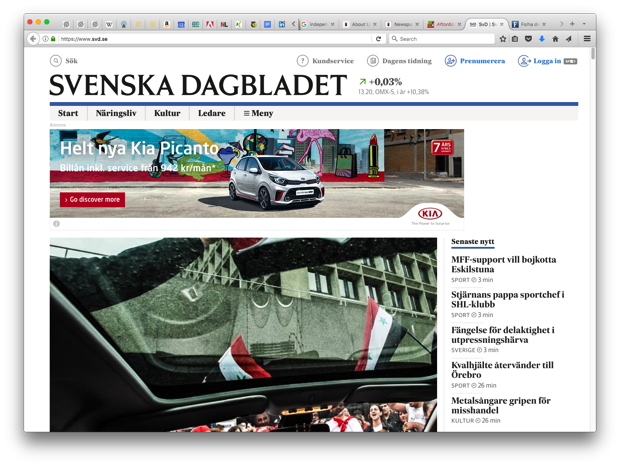Switch to the Folha de tab
This screenshot has width=620, height=466.
tap(529, 25)
